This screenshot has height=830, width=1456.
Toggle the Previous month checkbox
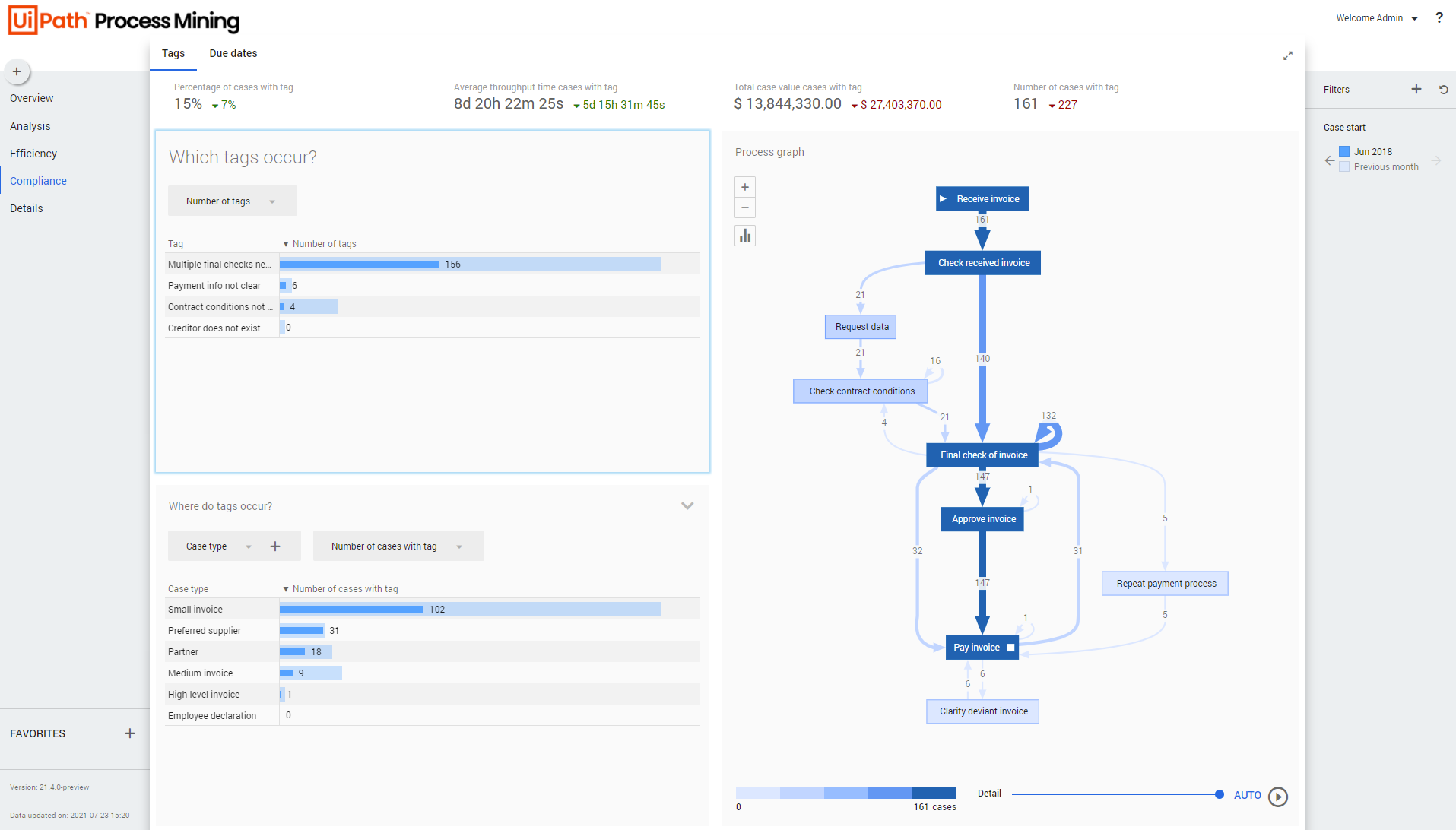[x=1344, y=166]
